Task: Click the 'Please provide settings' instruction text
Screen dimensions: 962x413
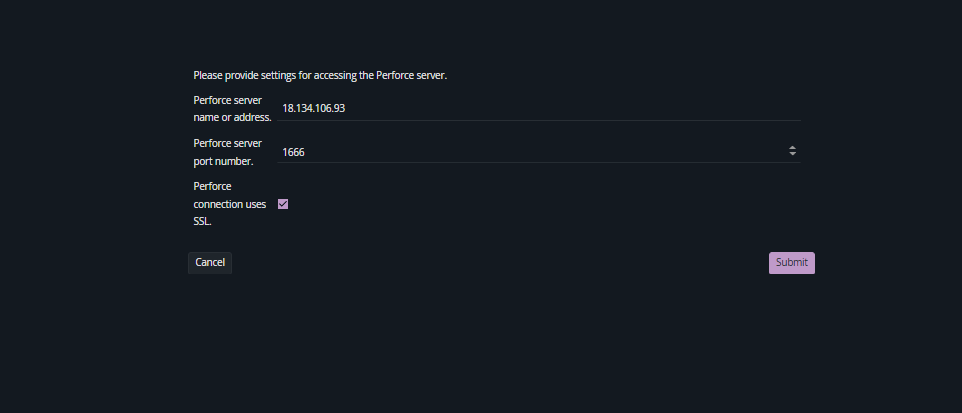Action: tap(320, 75)
